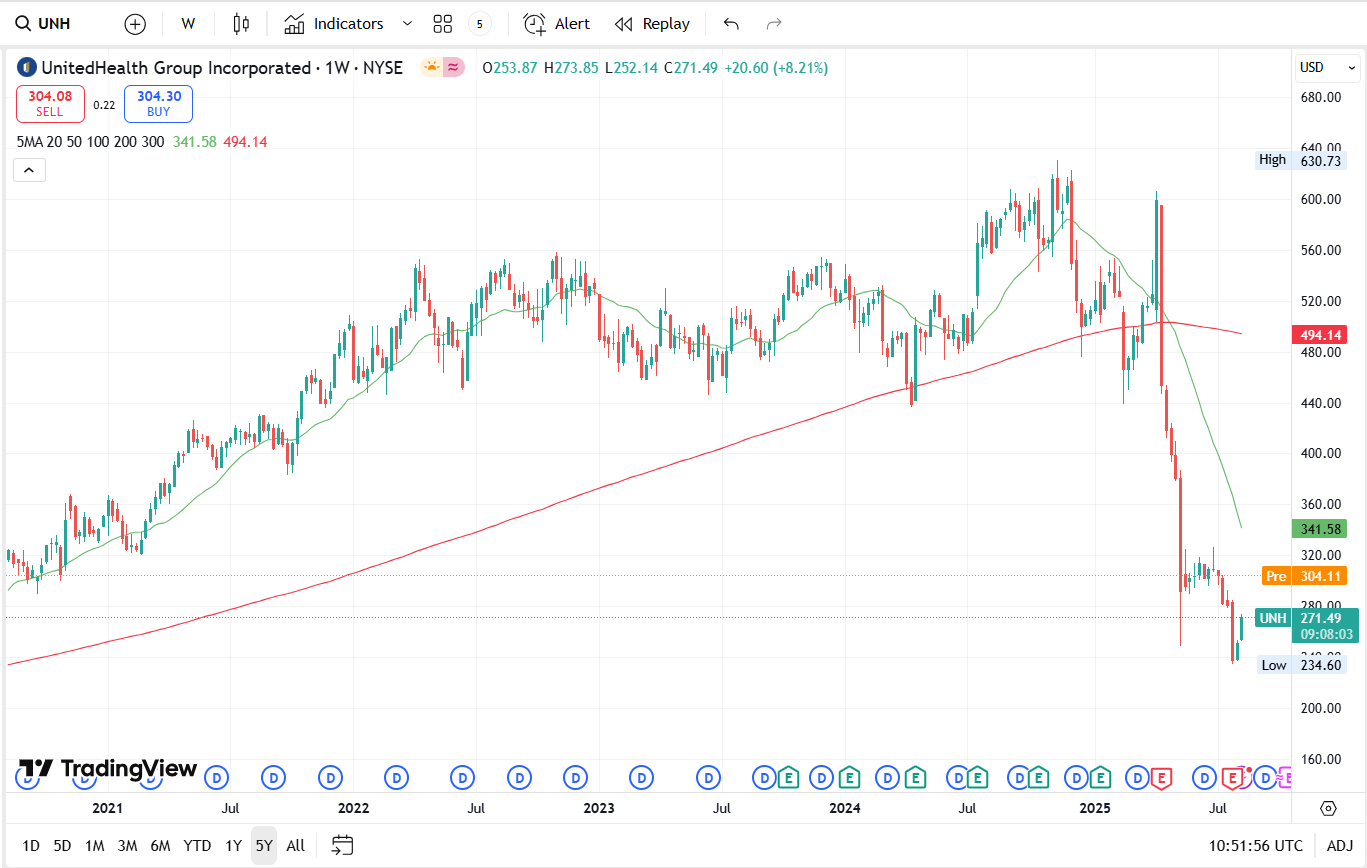The width and height of the screenshot is (1367, 868).
Task: Switch to the 3M time range
Action: tap(127, 846)
